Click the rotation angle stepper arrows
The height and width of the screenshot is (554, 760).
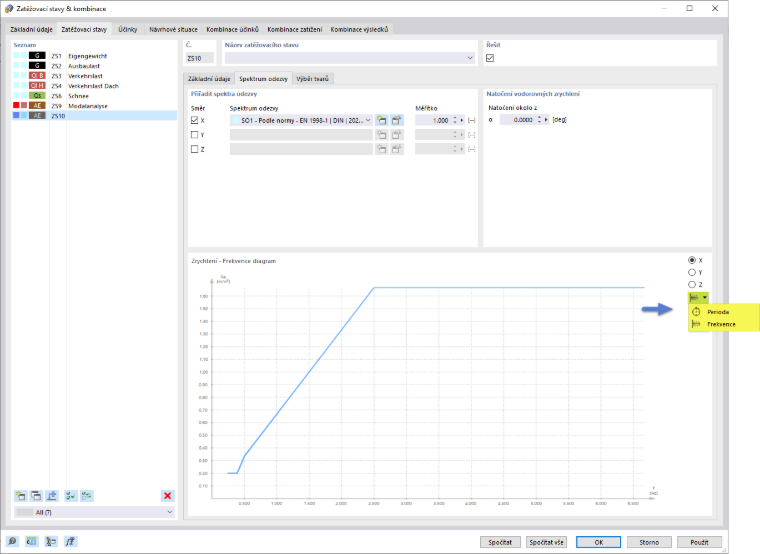click(x=539, y=120)
